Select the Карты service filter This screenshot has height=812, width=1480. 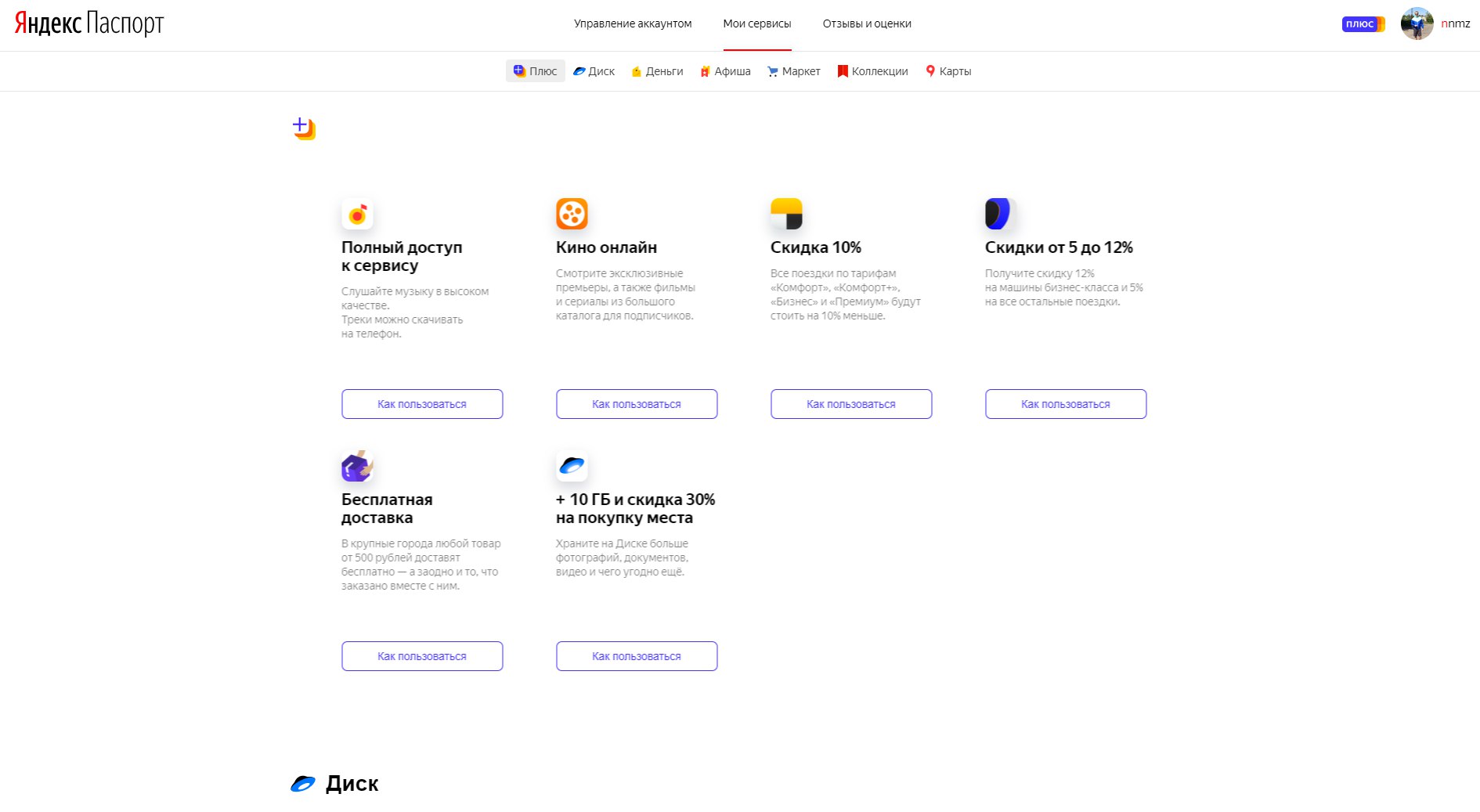[x=948, y=71]
